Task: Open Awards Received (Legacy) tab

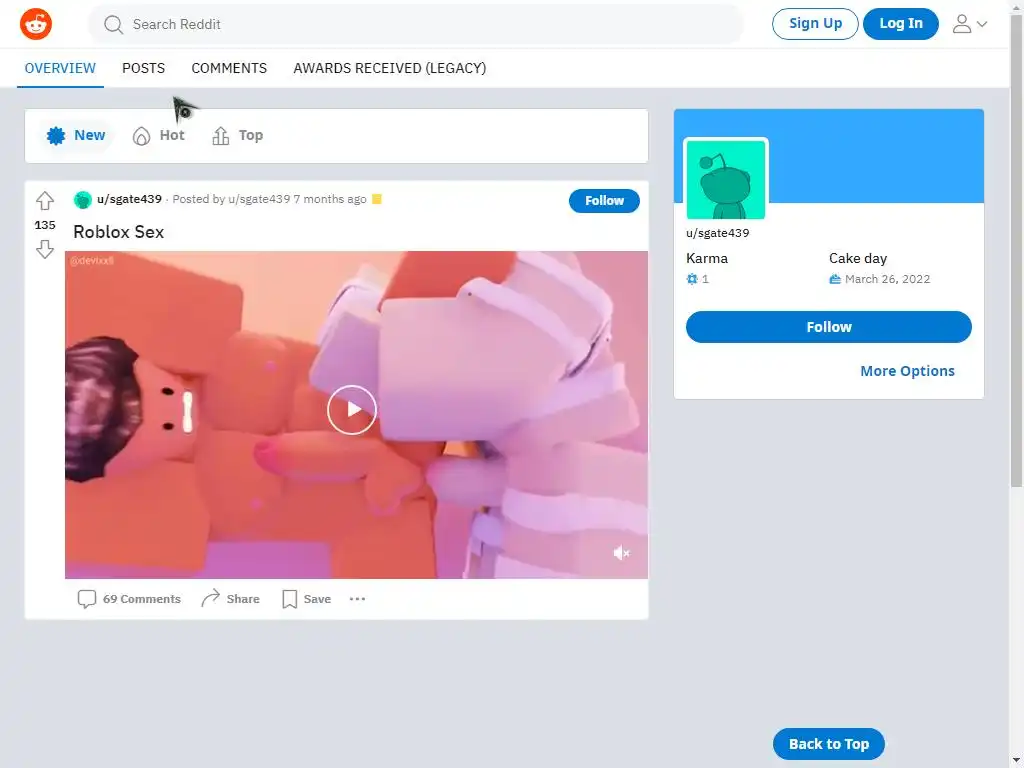Action: click(x=390, y=68)
